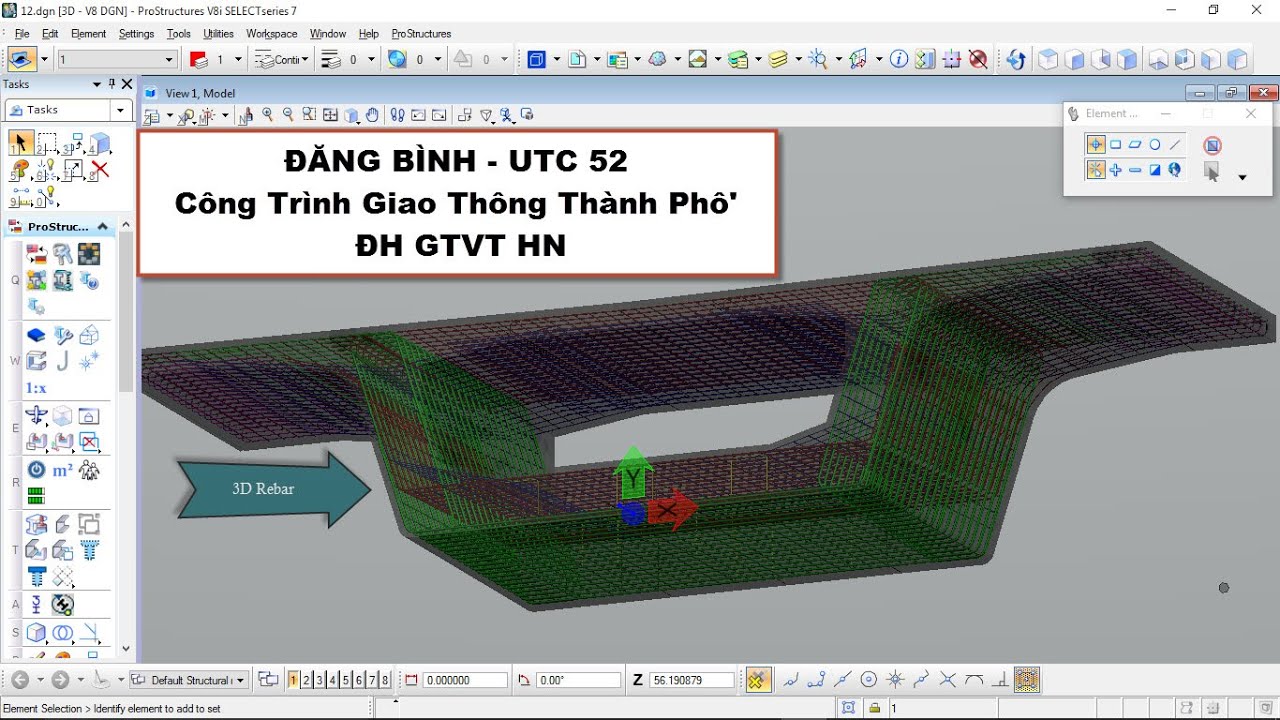Toggle view 5 on in the view toggles
The height and width of the screenshot is (720, 1280).
pyautogui.click(x=345, y=680)
